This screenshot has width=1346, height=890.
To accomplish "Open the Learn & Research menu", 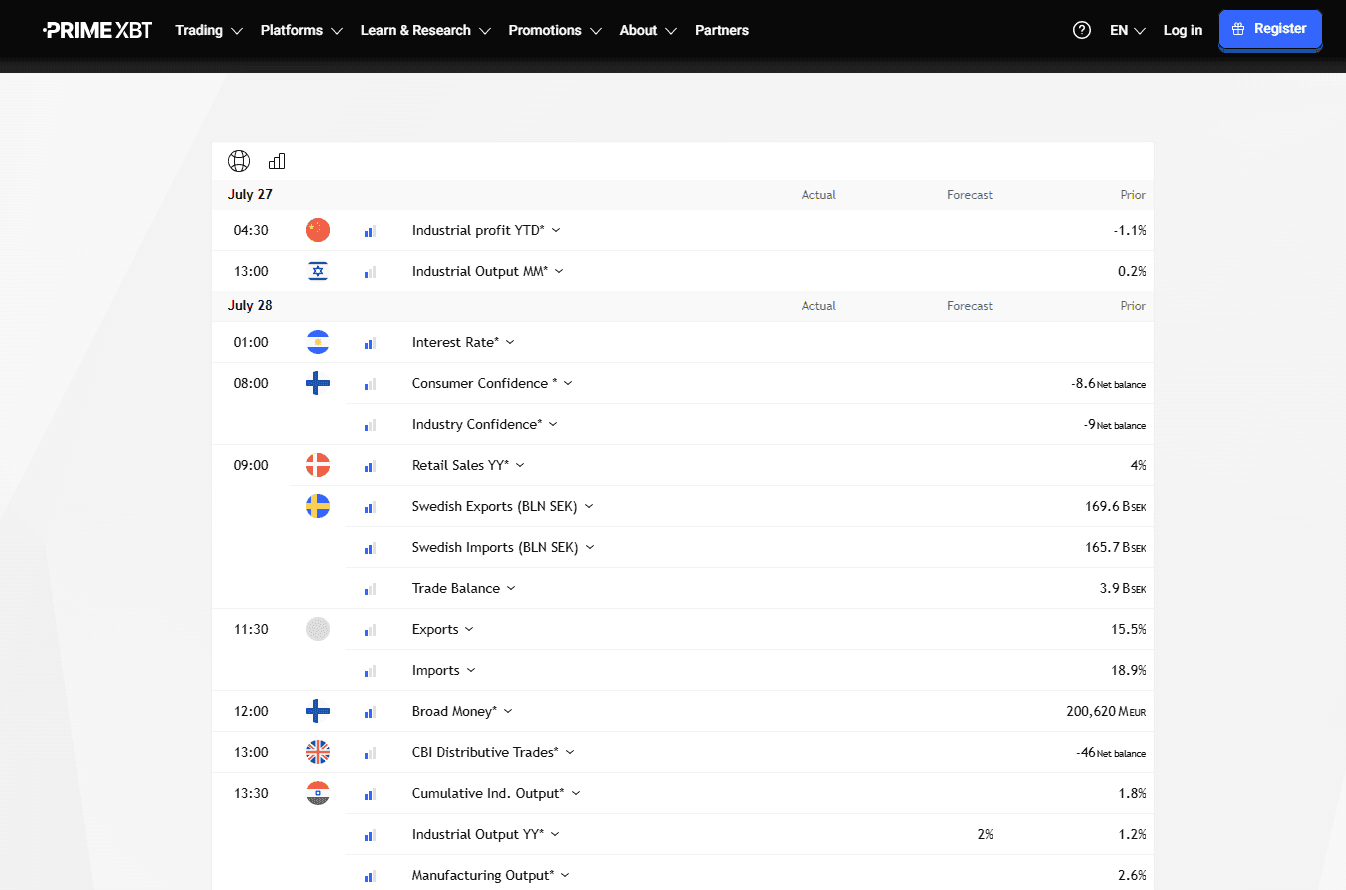I will (x=426, y=30).
